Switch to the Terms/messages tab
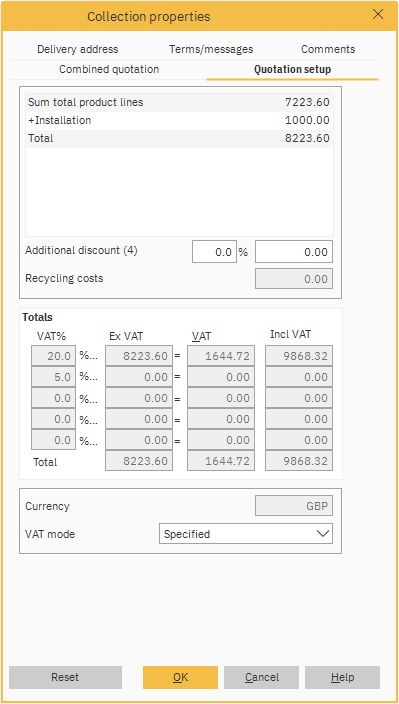 [x=211, y=49]
